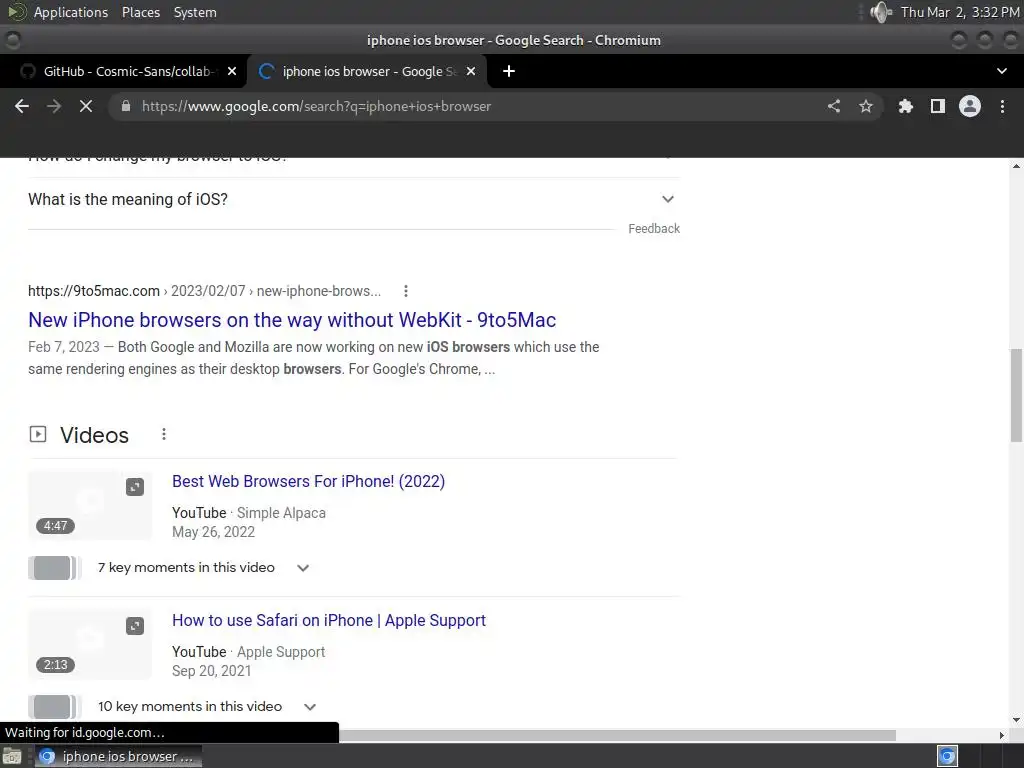Click key moments thumbnail beside 7 key moments
This screenshot has width=1024, height=768.
click(x=55, y=568)
